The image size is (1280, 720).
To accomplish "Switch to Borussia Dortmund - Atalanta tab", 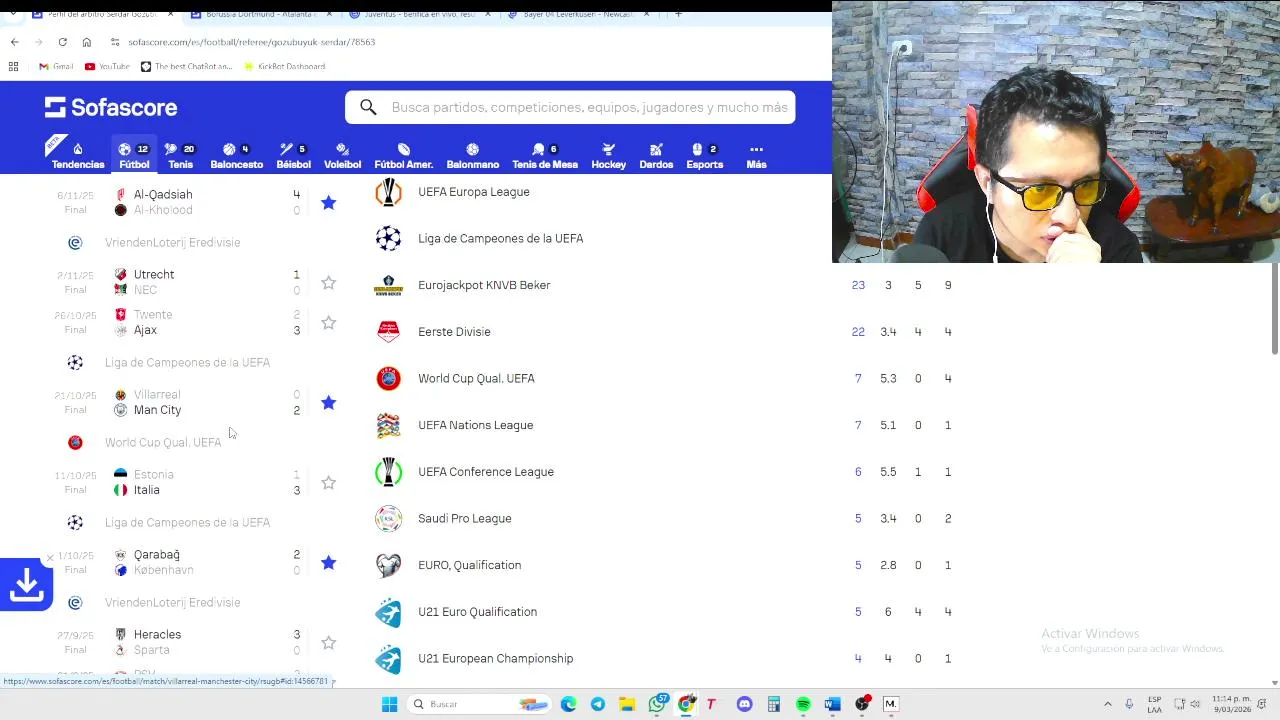I will 260,14.
